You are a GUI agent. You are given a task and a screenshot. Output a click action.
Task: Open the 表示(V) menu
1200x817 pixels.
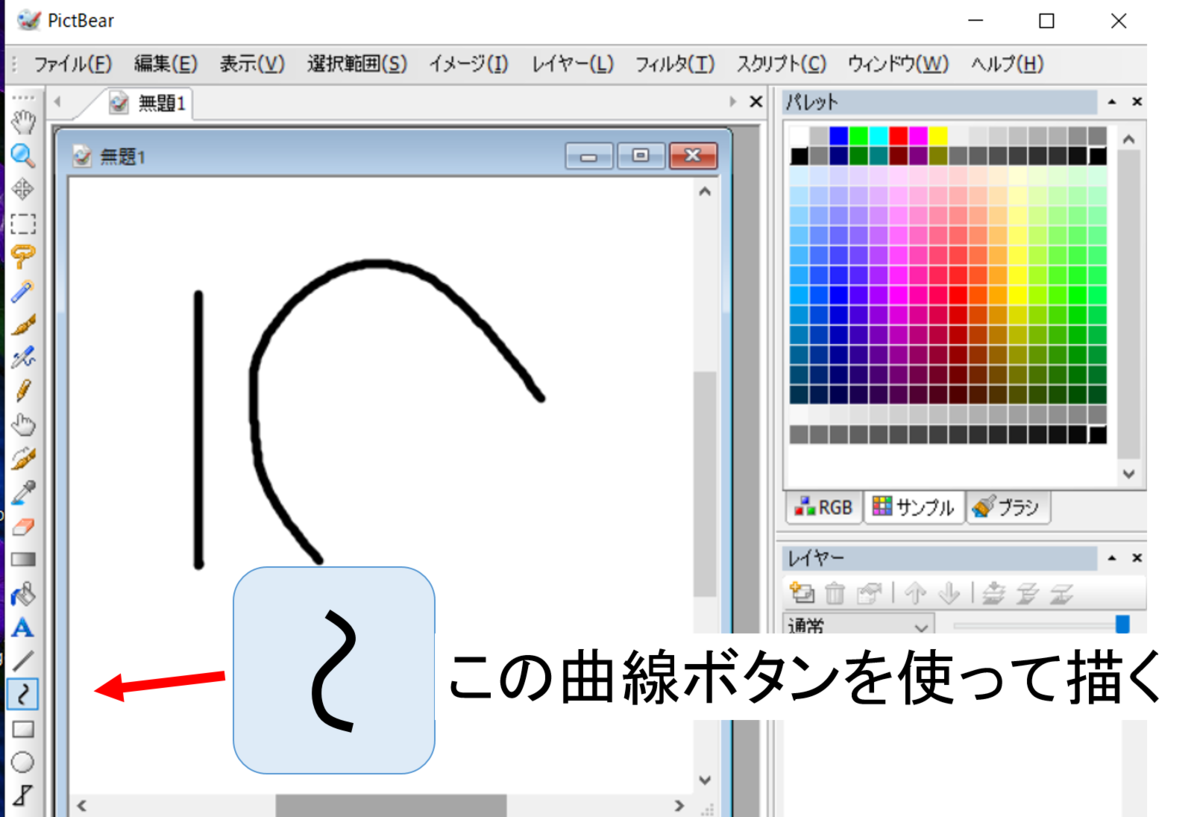[x=252, y=64]
